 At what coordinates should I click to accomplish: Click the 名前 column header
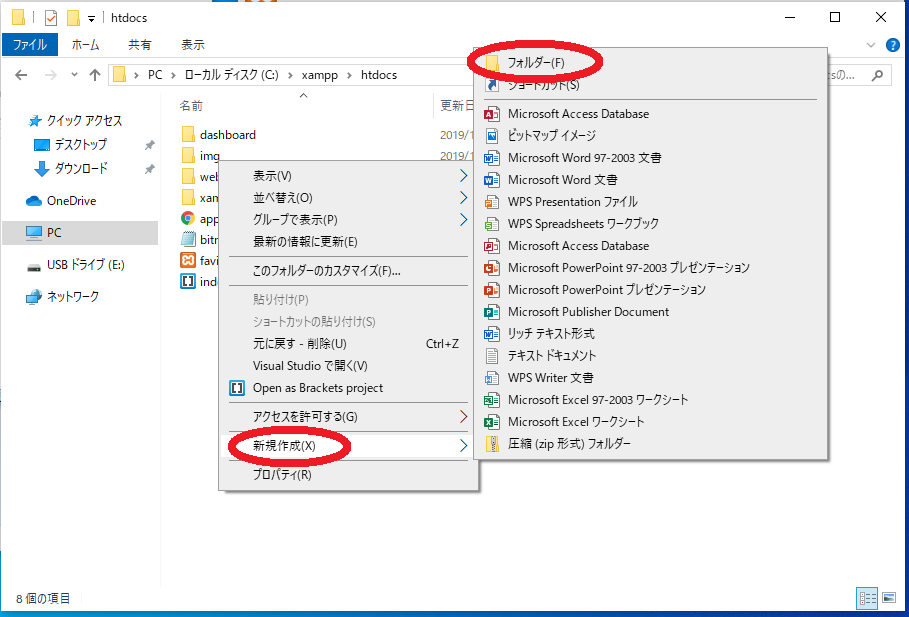pyautogui.click(x=191, y=106)
